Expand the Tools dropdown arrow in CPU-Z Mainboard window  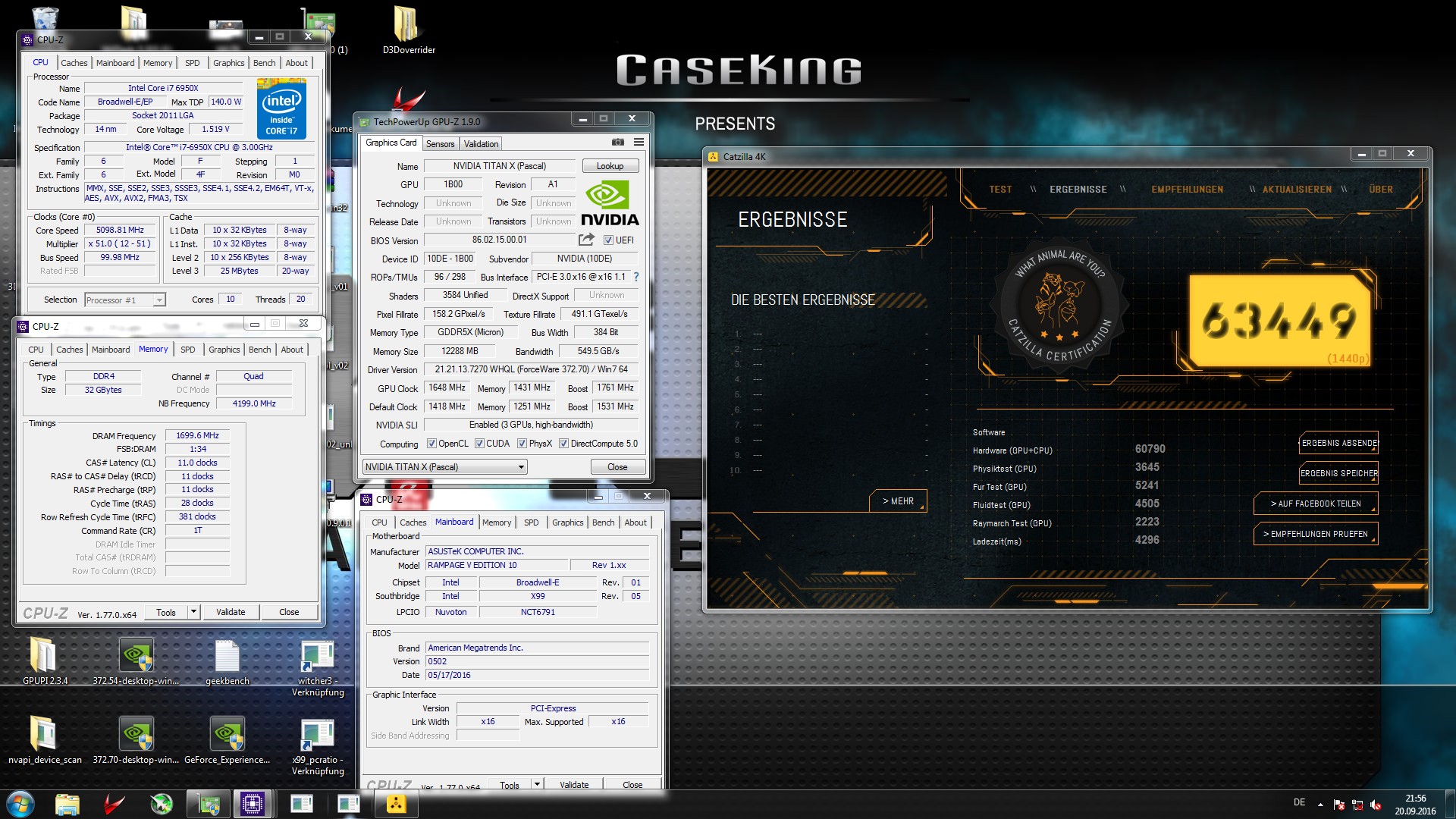[x=537, y=785]
